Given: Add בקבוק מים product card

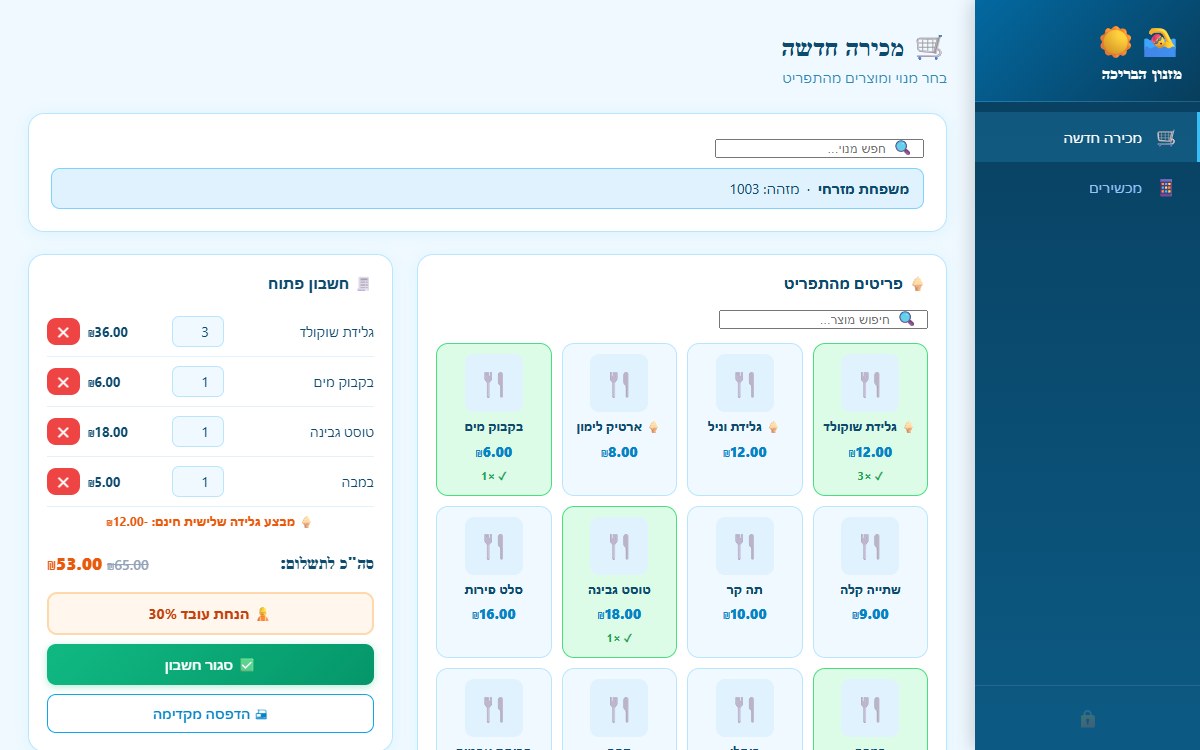Looking at the screenshot, I should (494, 419).
